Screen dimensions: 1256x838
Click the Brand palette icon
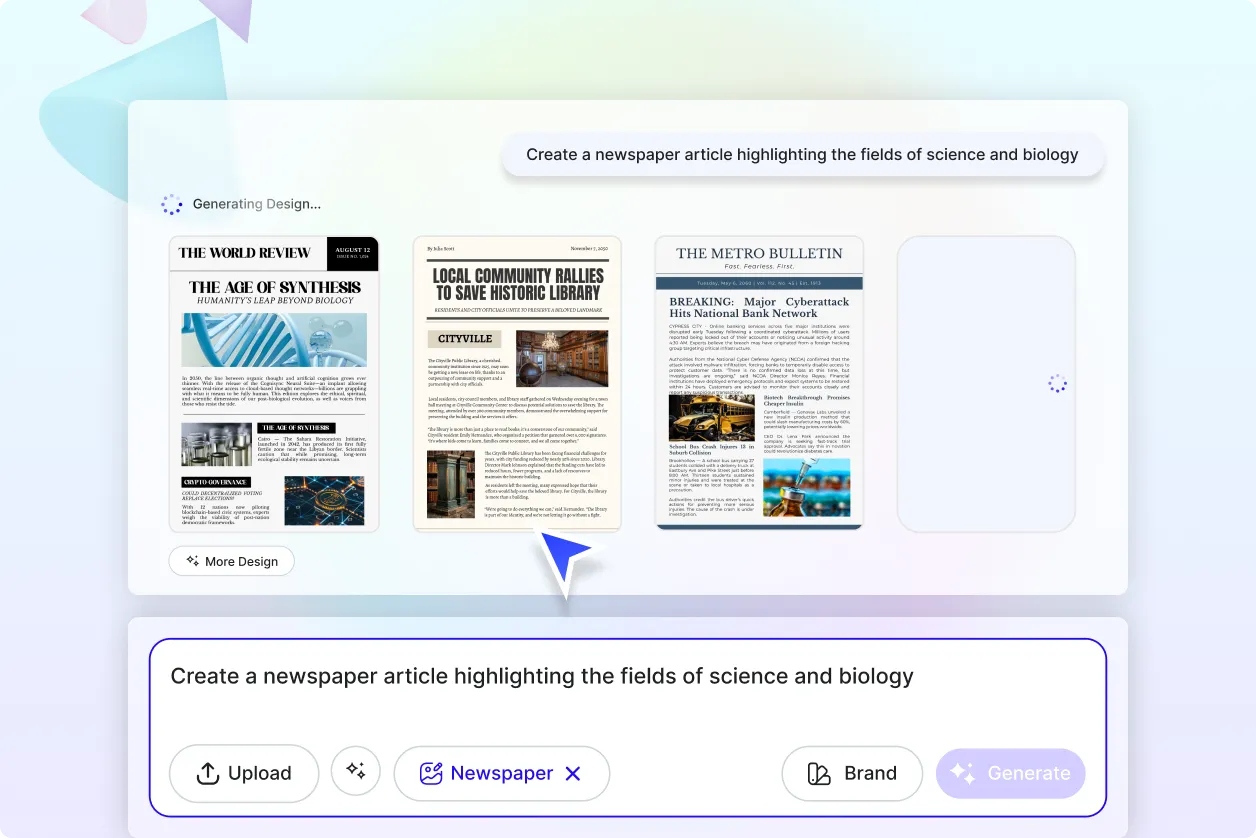pos(819,773)
